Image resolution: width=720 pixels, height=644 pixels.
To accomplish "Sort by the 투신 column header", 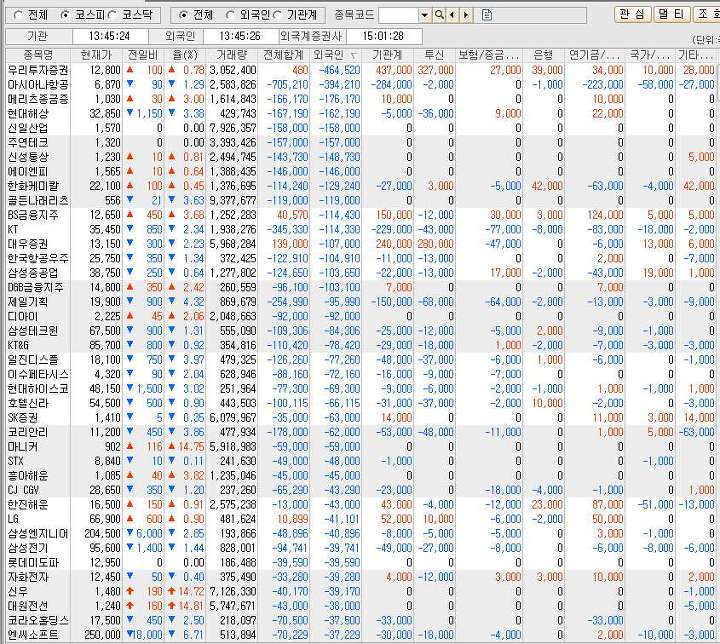I will pos(434,55).
